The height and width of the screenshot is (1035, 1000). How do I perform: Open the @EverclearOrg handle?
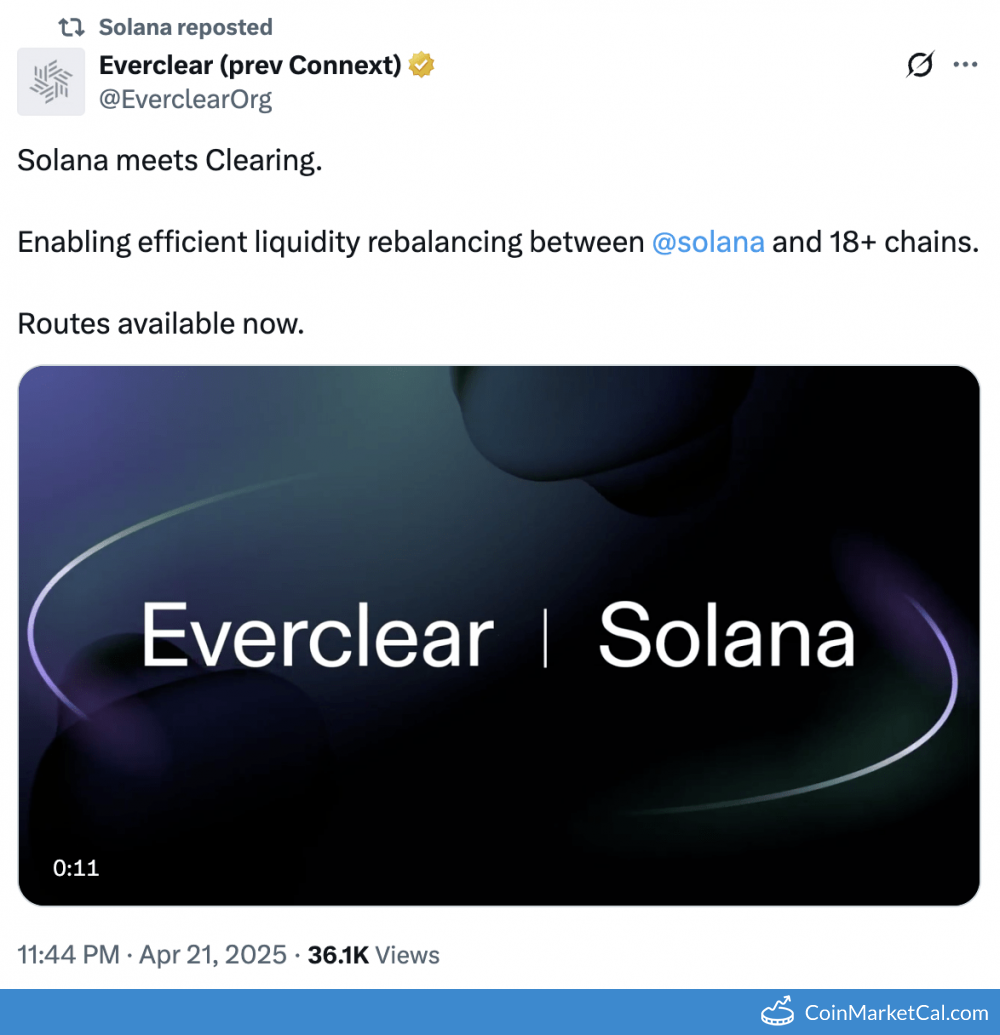(x=185, y=99)
